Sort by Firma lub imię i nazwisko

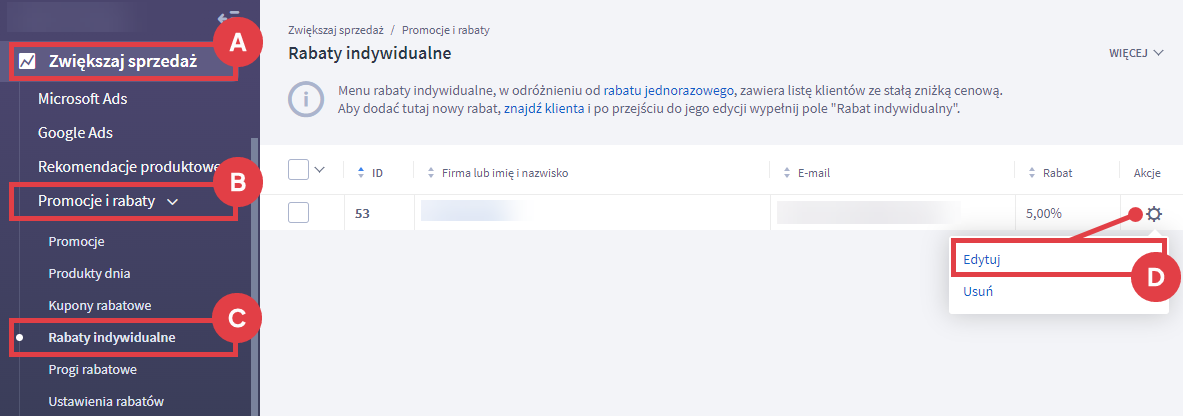tap(431, 172)
